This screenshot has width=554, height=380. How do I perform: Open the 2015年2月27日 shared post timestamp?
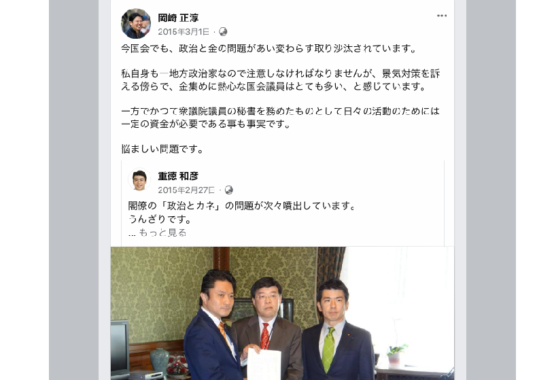(x=186, y=190)
